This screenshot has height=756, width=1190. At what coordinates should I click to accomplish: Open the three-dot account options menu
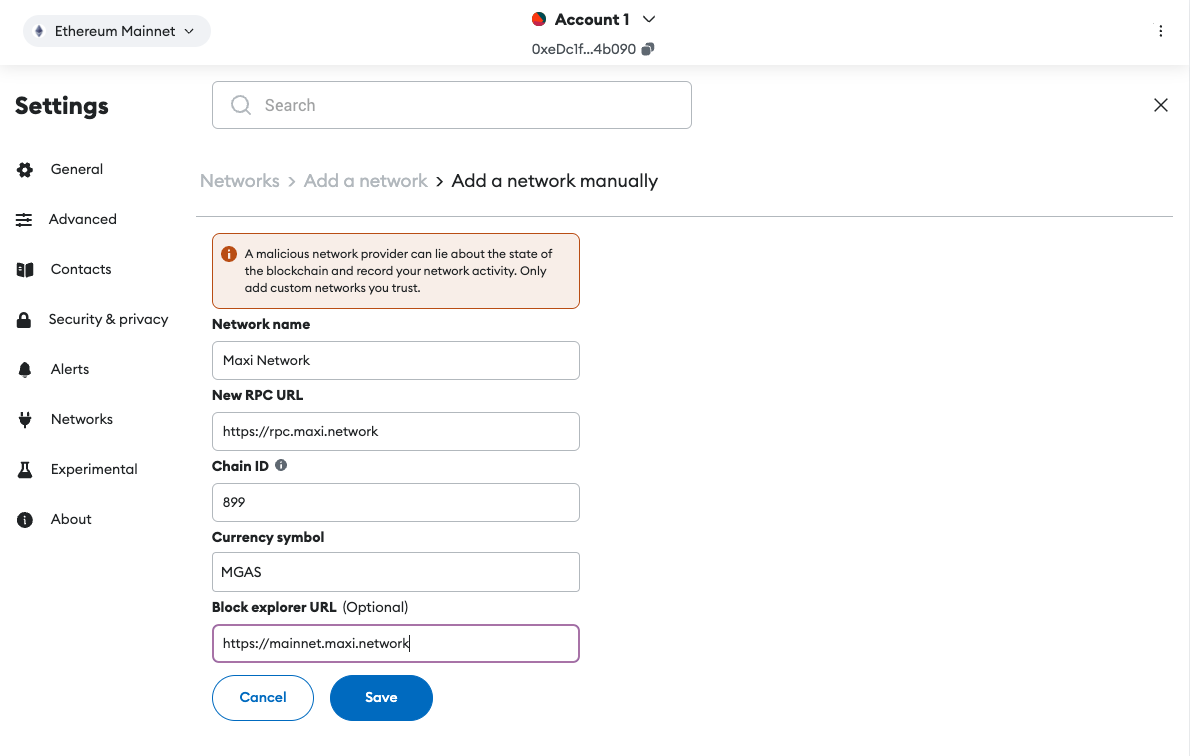(x=1161, y=31)
